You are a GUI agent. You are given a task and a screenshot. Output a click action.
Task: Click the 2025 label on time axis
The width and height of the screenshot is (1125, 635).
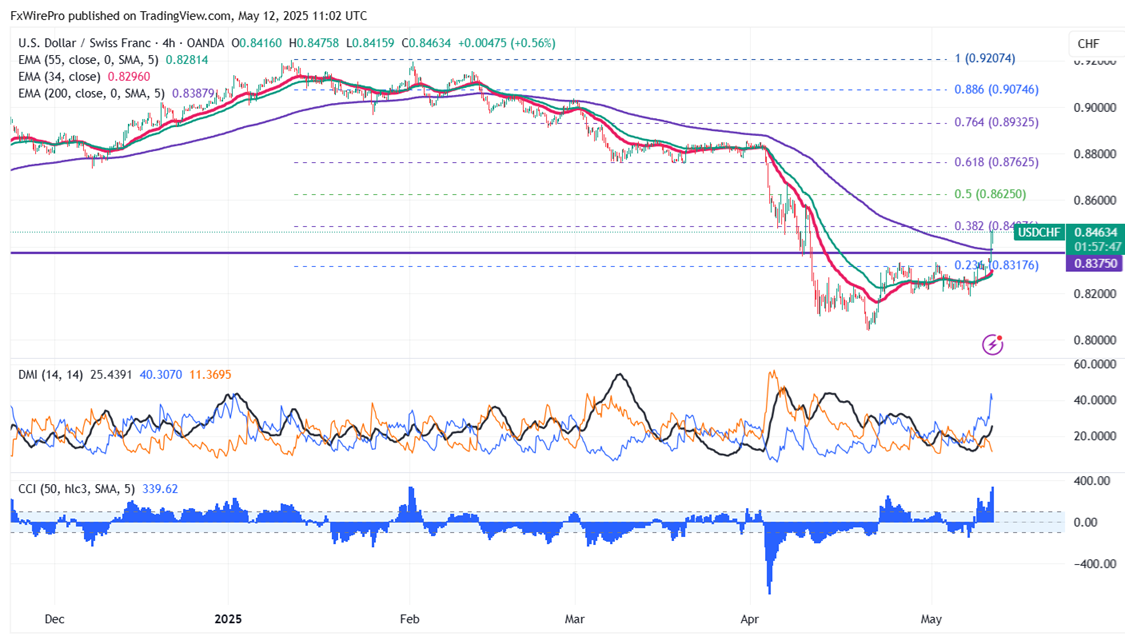click(x=228, y=618)
